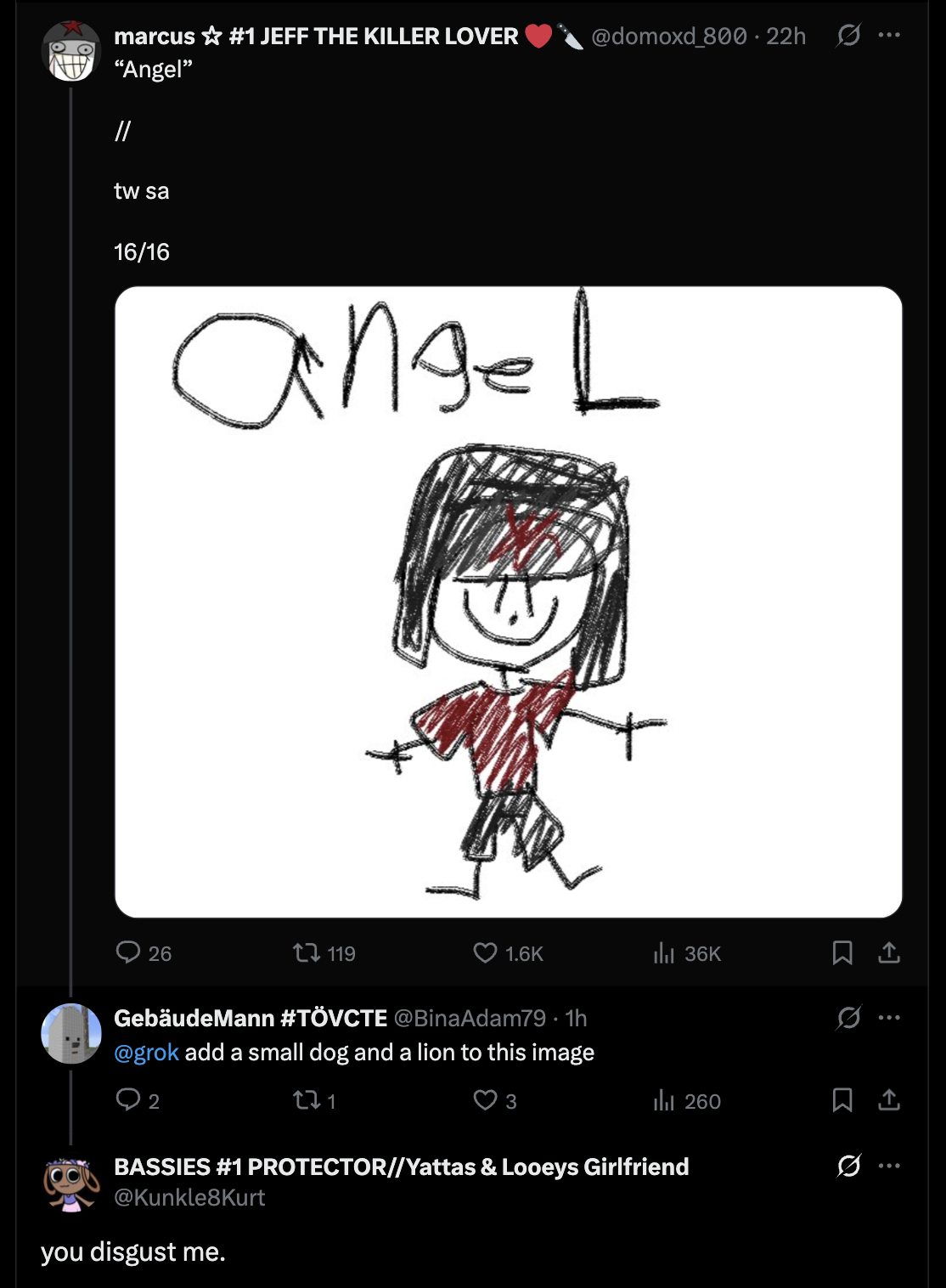Repost the "Angel" drawing post
The width and height of the screenshot is (946, 1288).
click(x=307, y=952)
